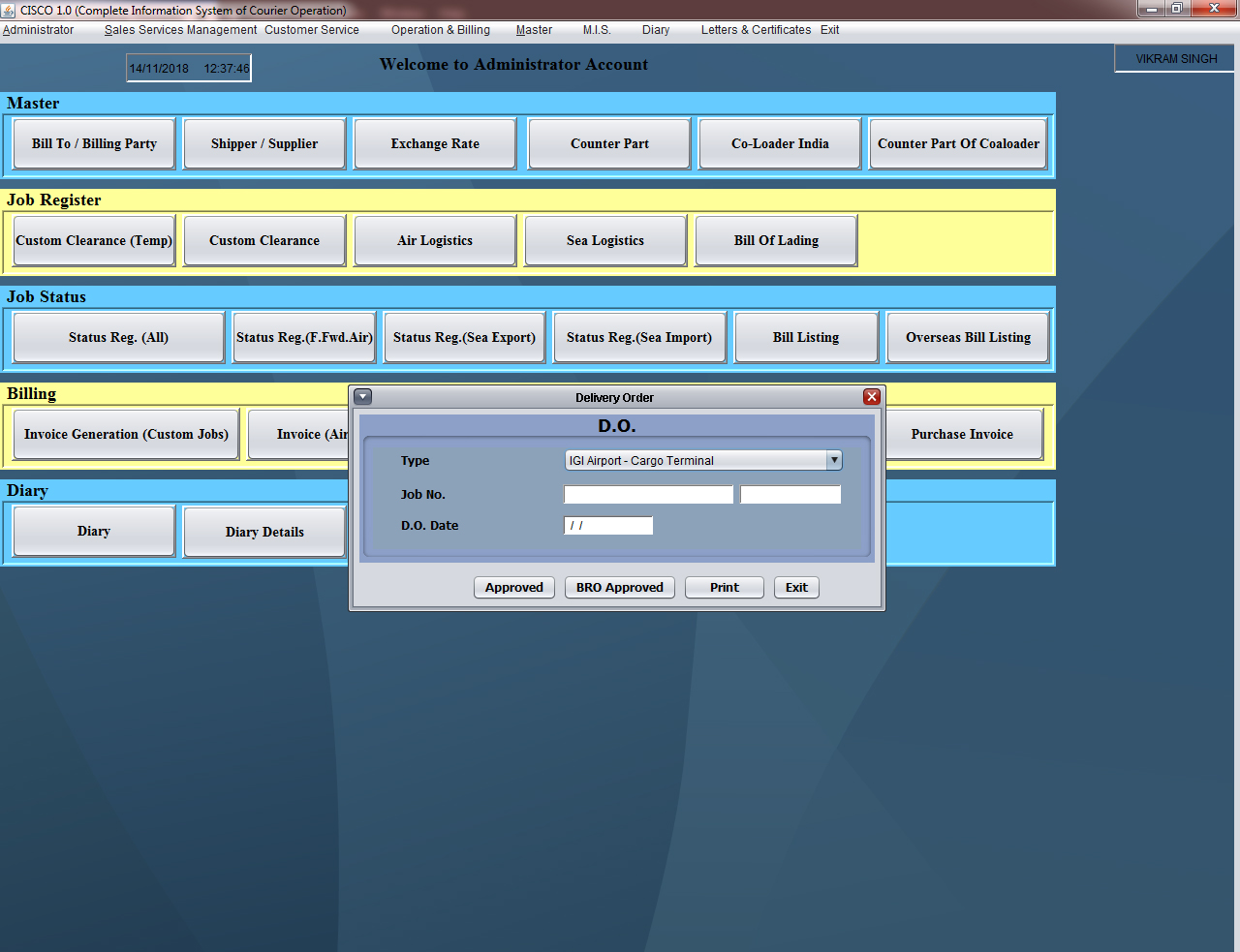Screen dimensions: 1240x952
Task: Expand the Type dropdown arrow
Action: (834, 460)
